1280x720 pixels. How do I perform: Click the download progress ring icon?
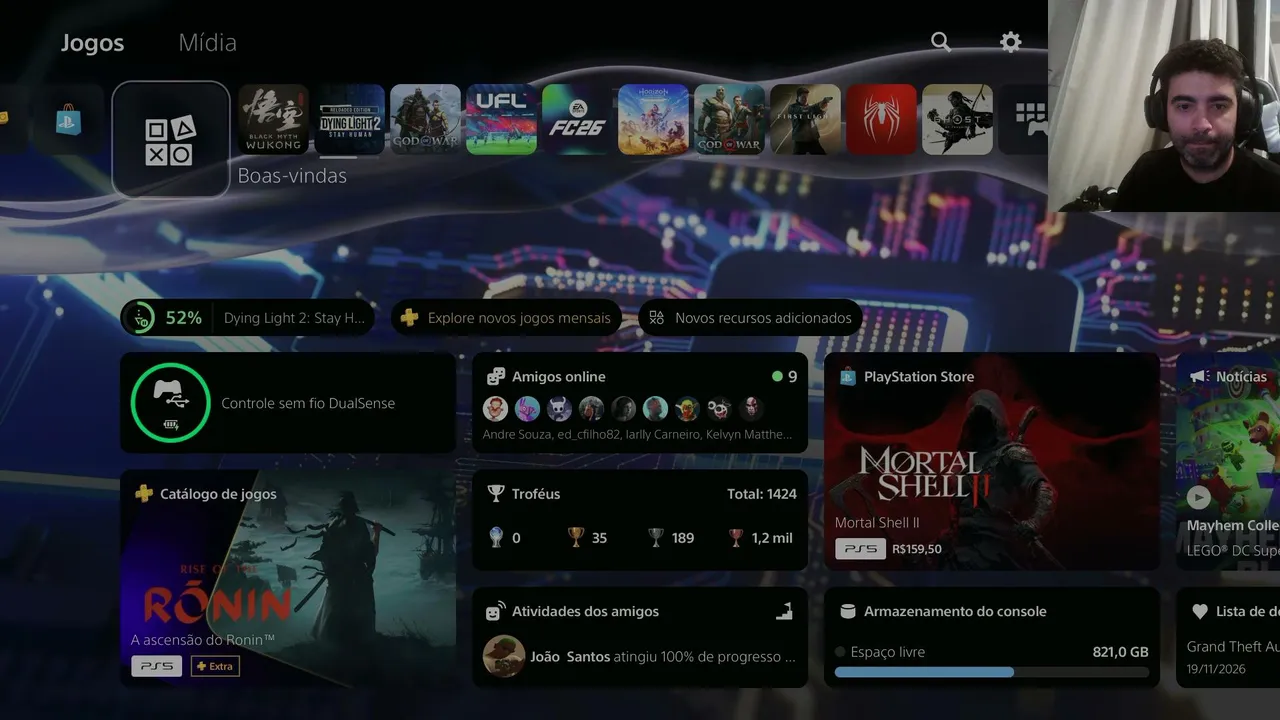141,318
